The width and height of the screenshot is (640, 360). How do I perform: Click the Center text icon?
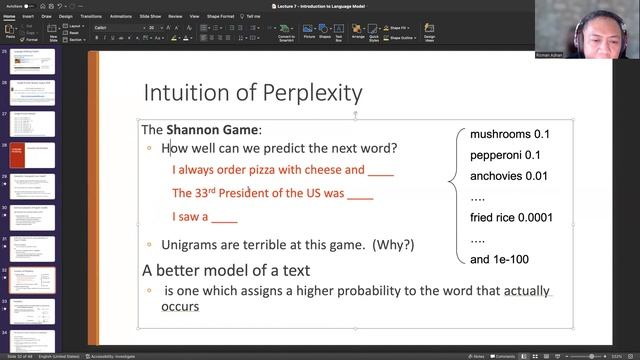211,38
